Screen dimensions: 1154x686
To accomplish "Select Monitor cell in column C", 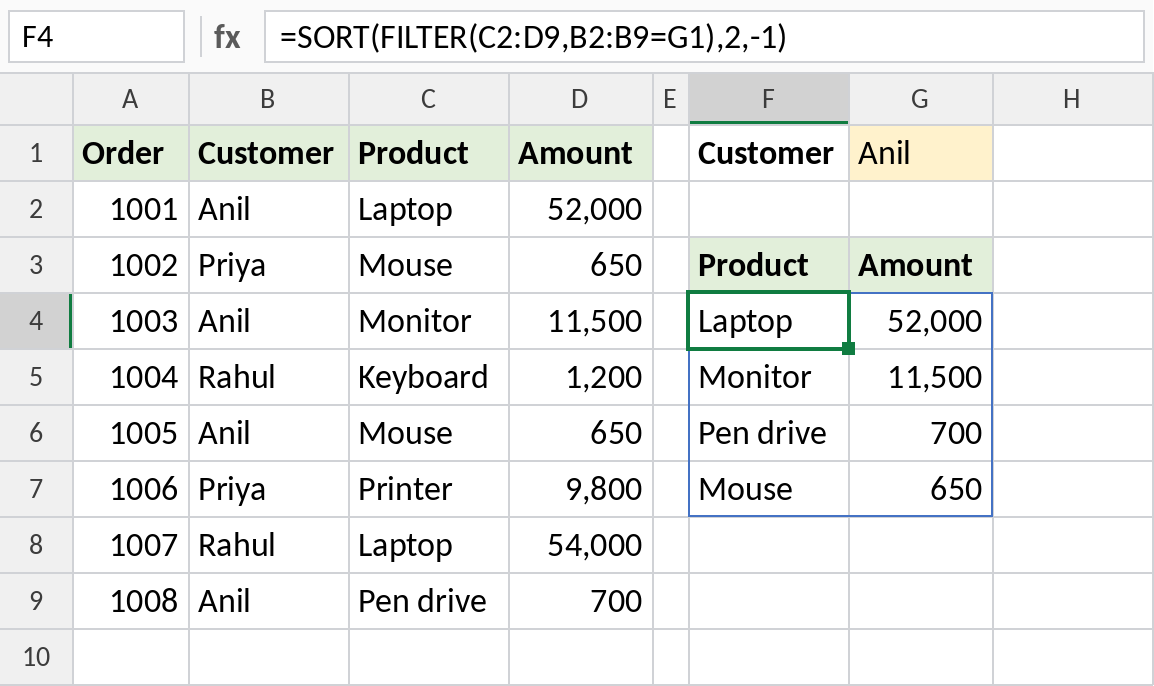I will pyautogui.click(x=428, y=321).
